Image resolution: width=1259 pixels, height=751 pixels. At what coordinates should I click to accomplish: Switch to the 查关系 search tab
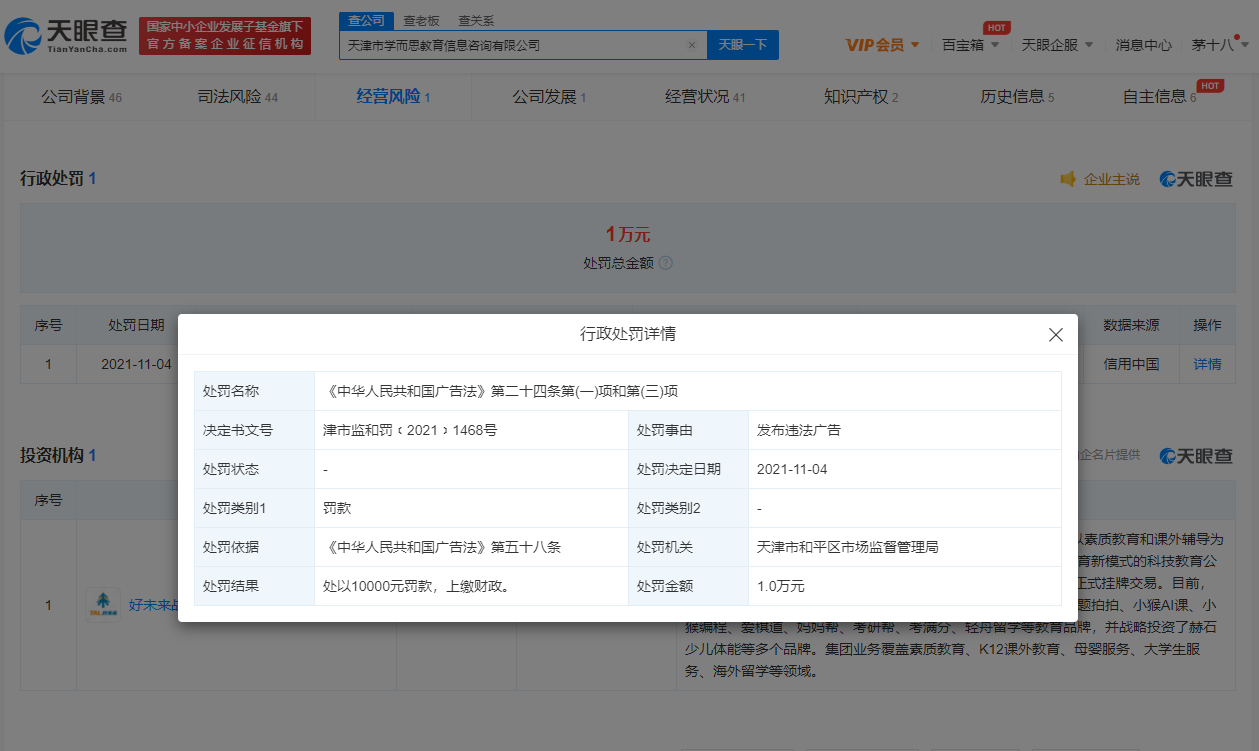[x=475, y=20]
